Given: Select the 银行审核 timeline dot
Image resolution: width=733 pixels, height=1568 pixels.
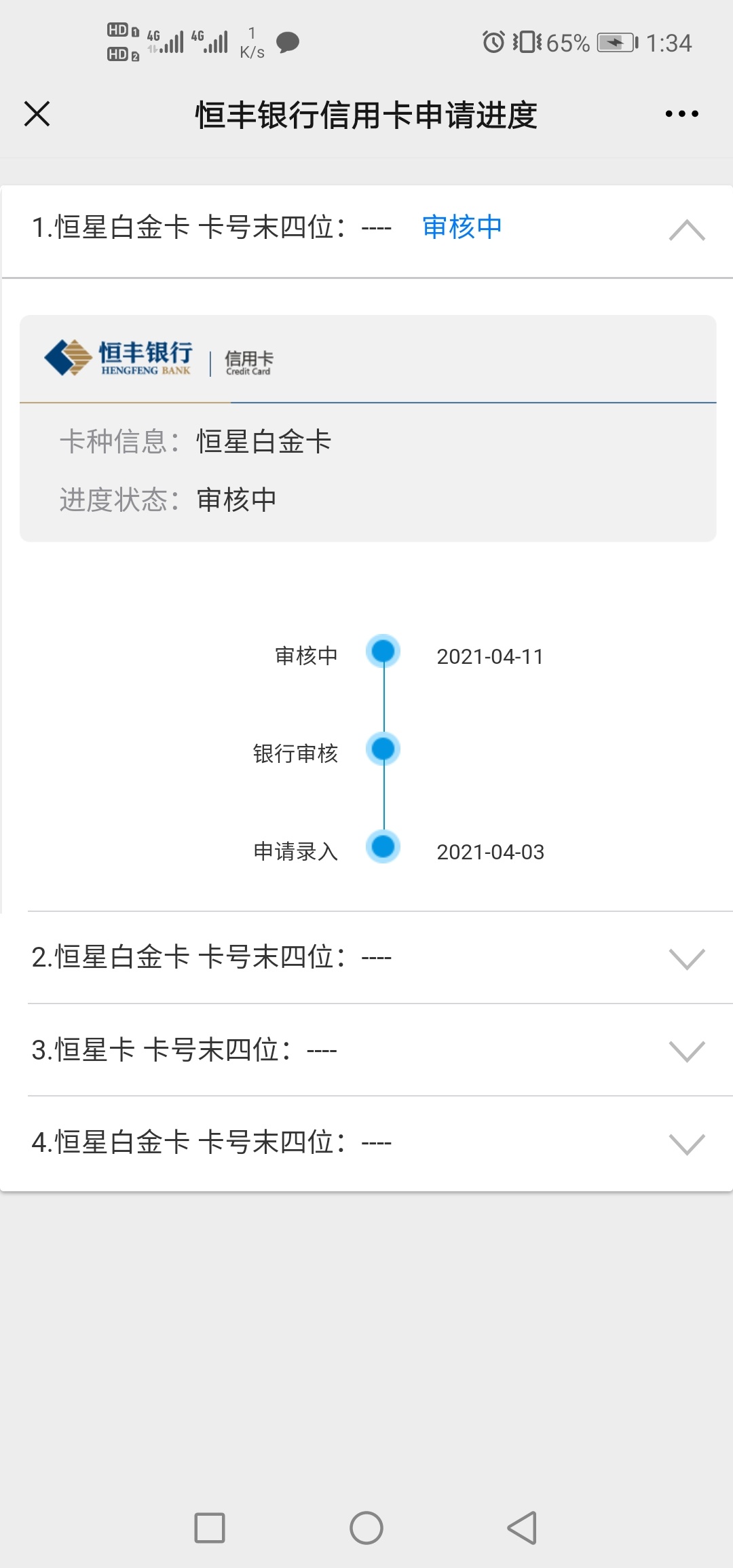Looking at the screenshot, I should coord(383,749).
